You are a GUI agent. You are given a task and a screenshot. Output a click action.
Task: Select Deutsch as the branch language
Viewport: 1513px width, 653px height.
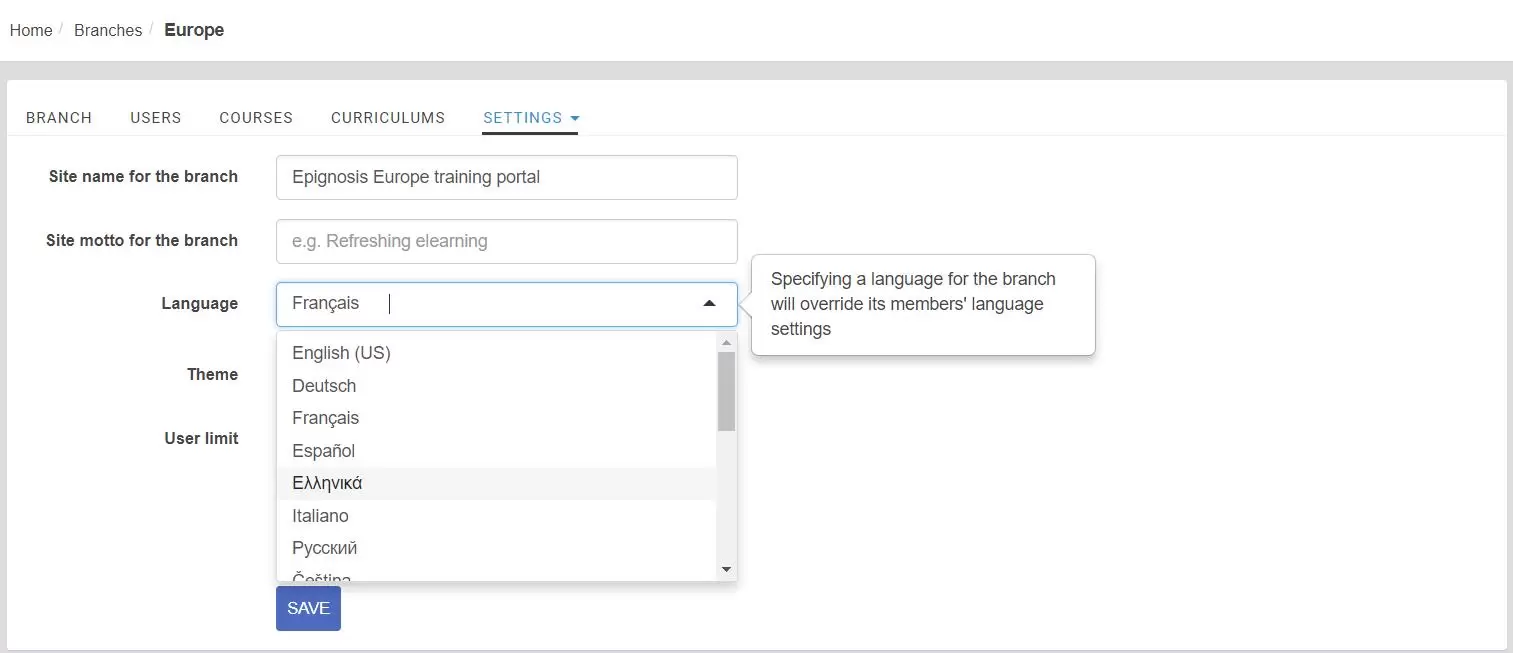[x=323, y=385]
